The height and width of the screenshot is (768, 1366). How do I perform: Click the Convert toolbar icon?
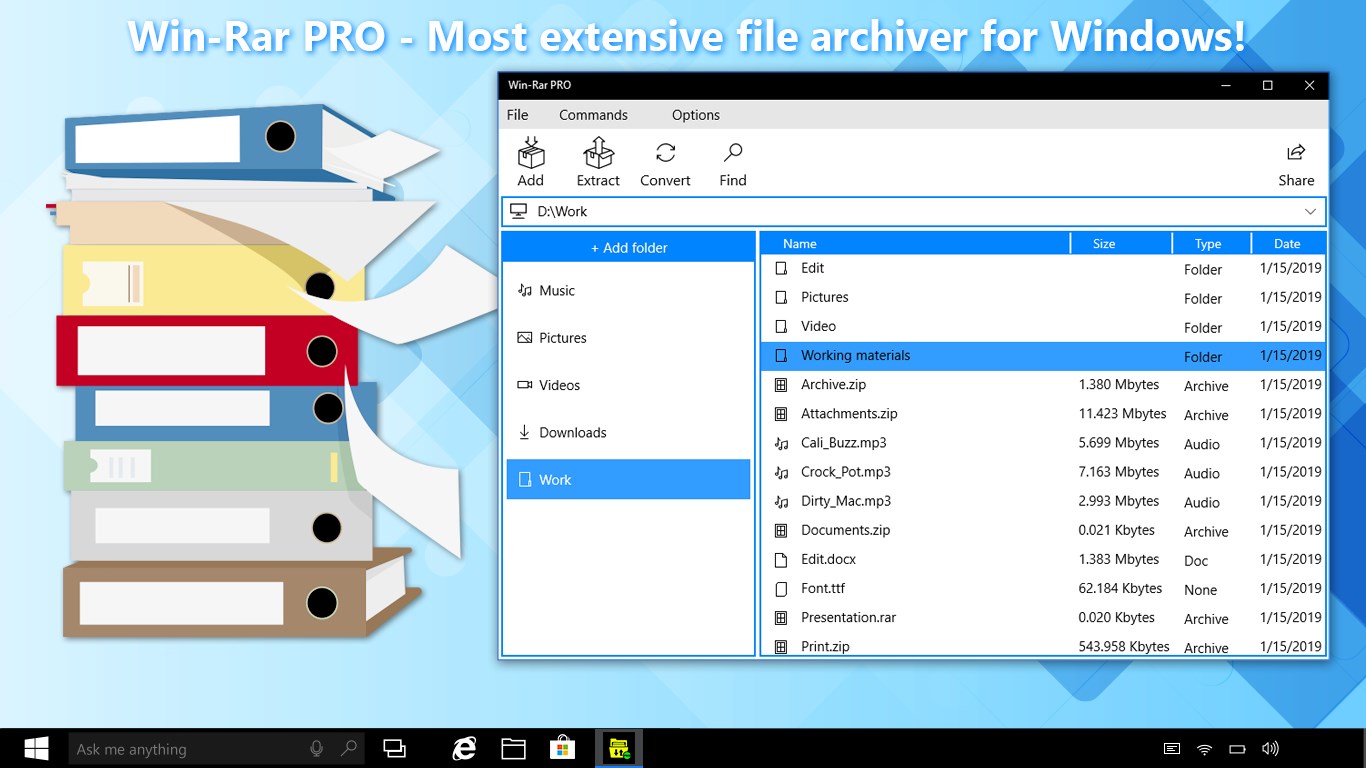tap(665, 153)
